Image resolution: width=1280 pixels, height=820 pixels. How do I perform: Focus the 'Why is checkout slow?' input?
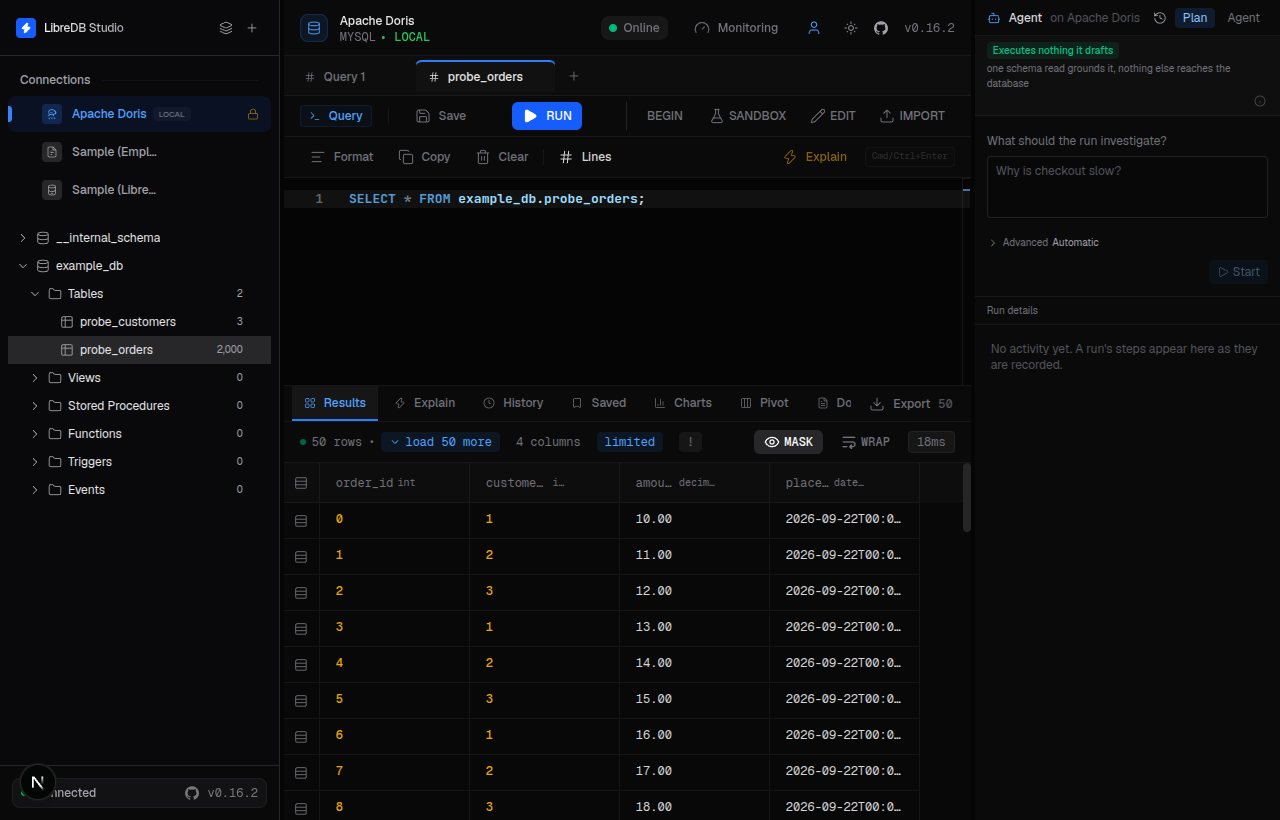tap(1127, 187)
